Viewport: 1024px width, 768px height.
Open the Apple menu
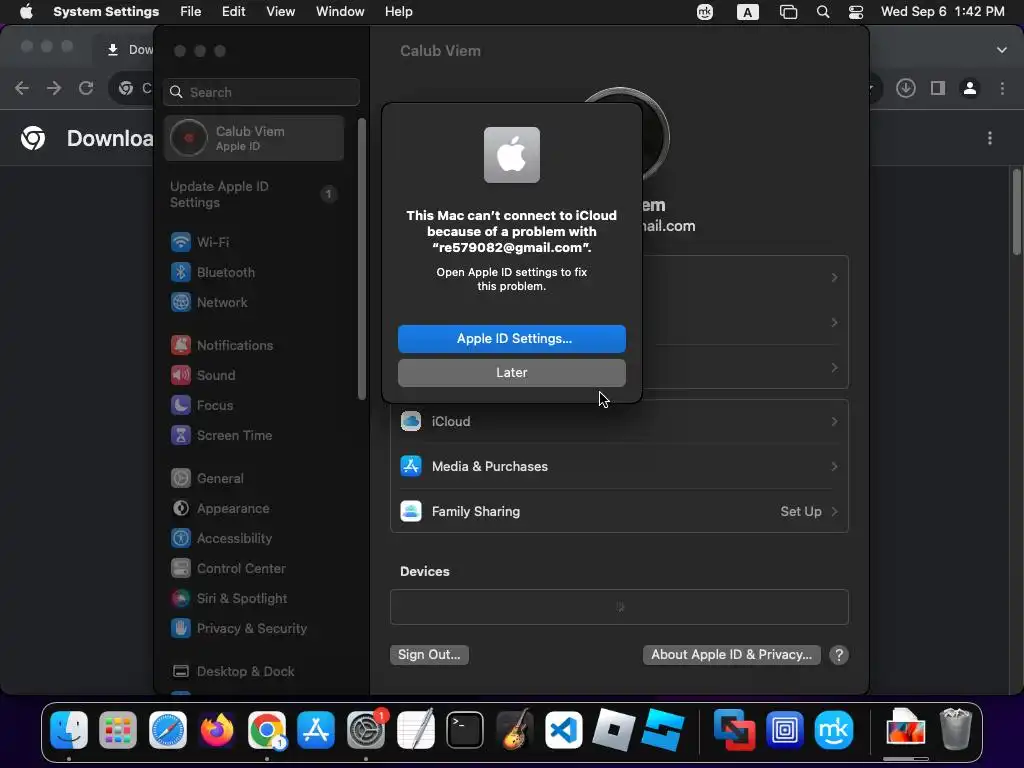tap(26, 12)
